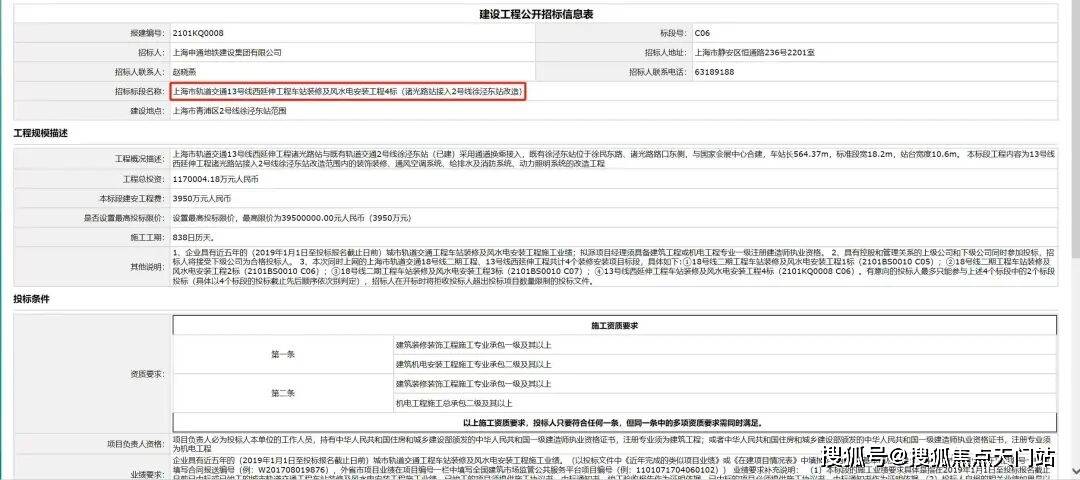The height and width of the screenshot is (480, 1080).
Task: Click the 招标人地址 field label
Action: [x=665, y=52]
